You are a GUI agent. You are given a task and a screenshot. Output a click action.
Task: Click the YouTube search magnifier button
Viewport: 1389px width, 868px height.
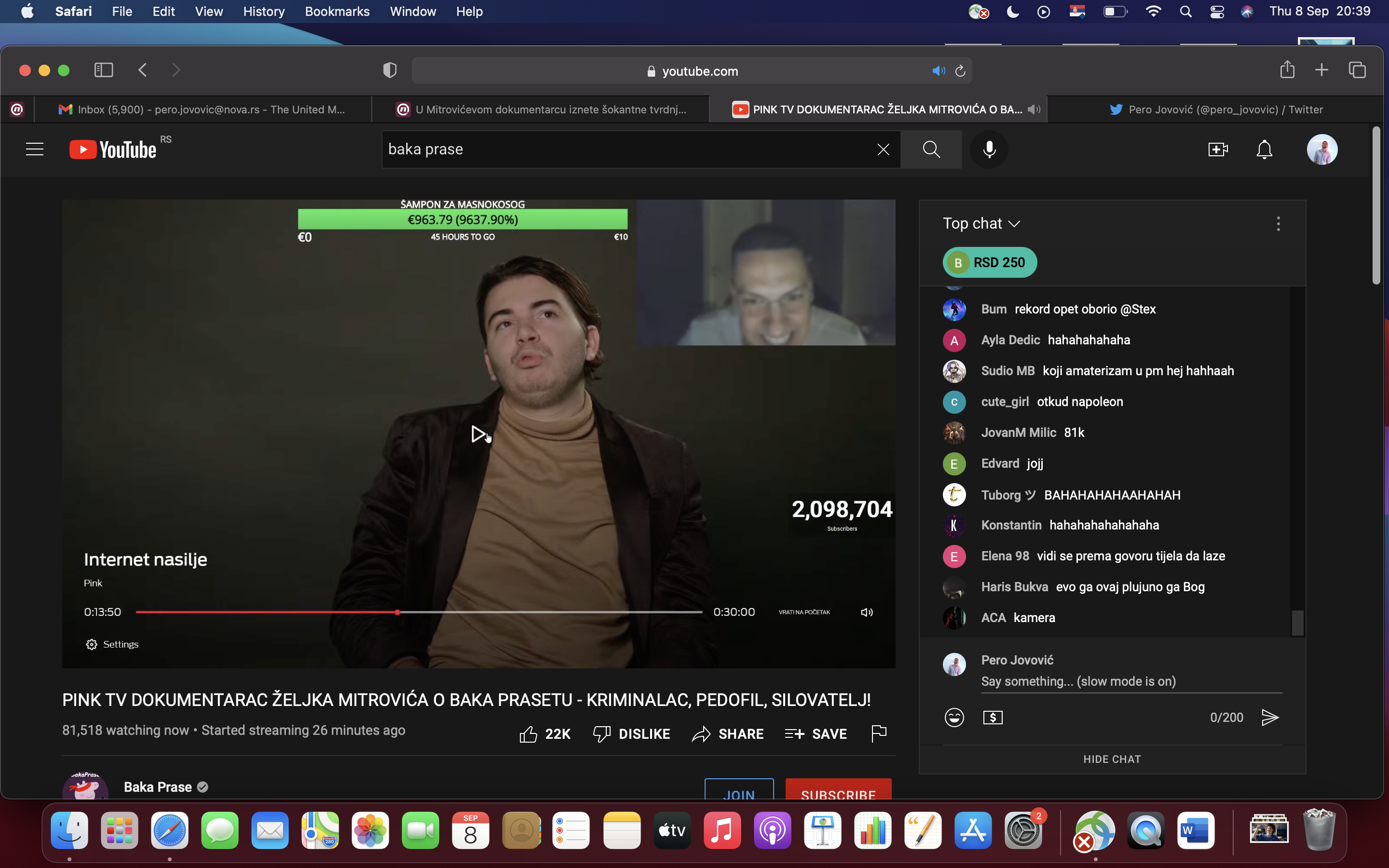click(x=931, y=149)
